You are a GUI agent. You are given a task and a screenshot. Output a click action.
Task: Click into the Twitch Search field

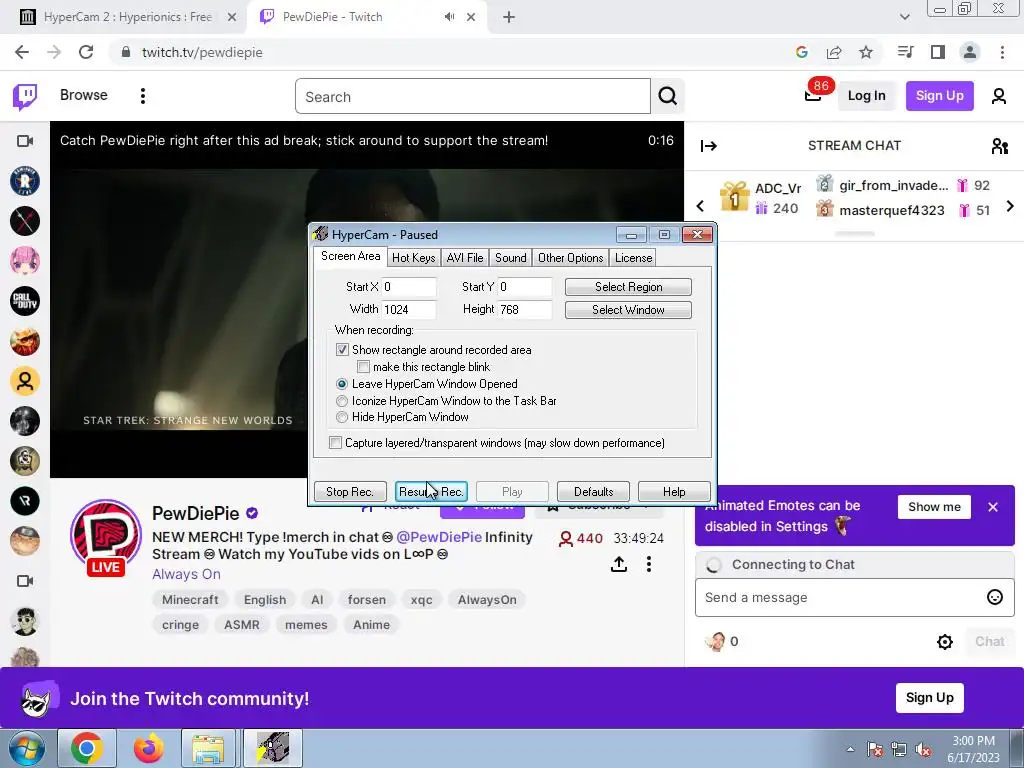click(x=473, y=96)
